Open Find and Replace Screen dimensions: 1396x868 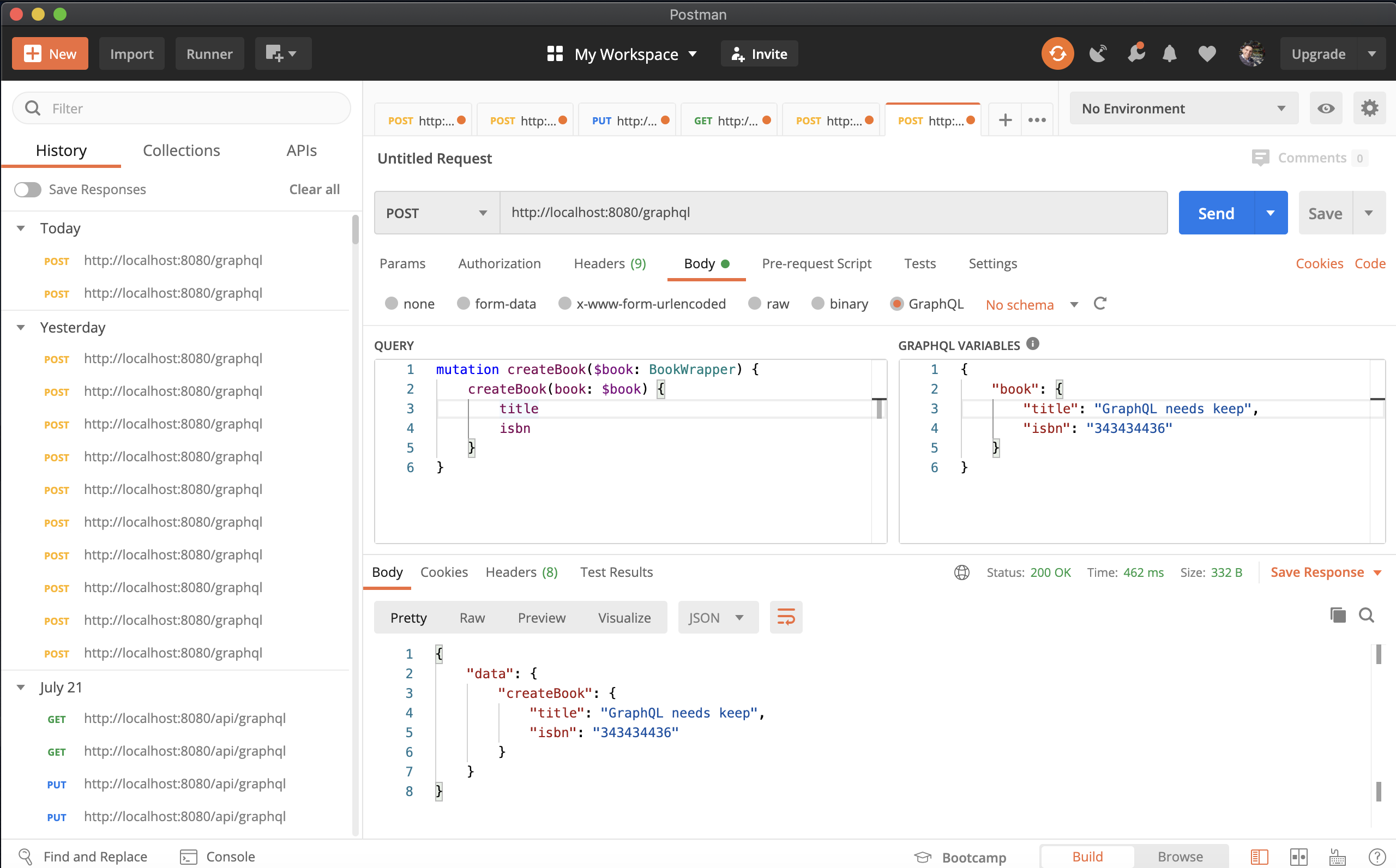point(83,857)
